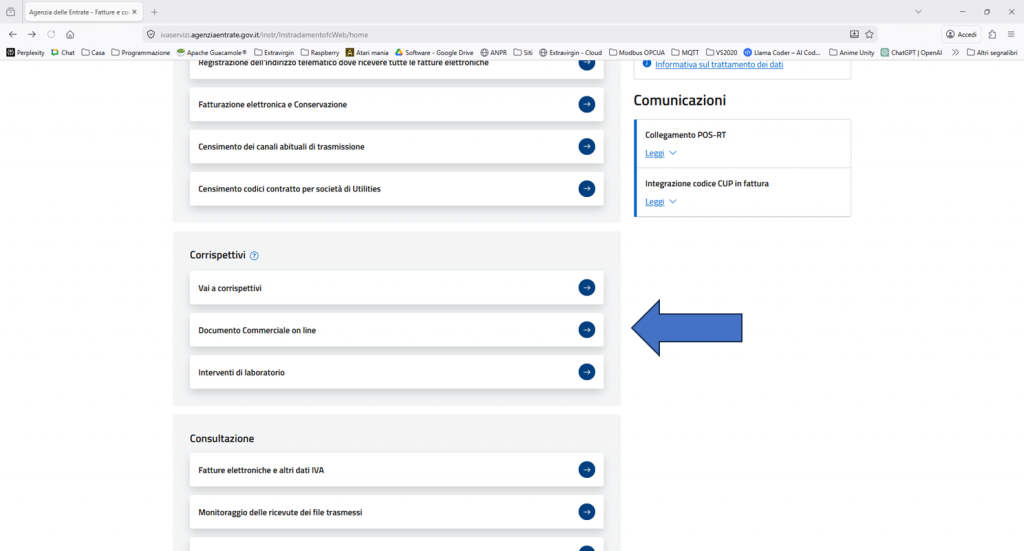Click arrow icon next to Vai a corrispettivi

tap(587, 288)
